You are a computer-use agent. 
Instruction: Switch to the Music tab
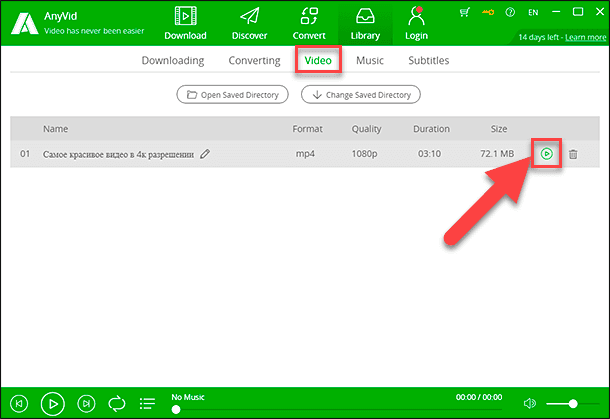pos(370,60)
